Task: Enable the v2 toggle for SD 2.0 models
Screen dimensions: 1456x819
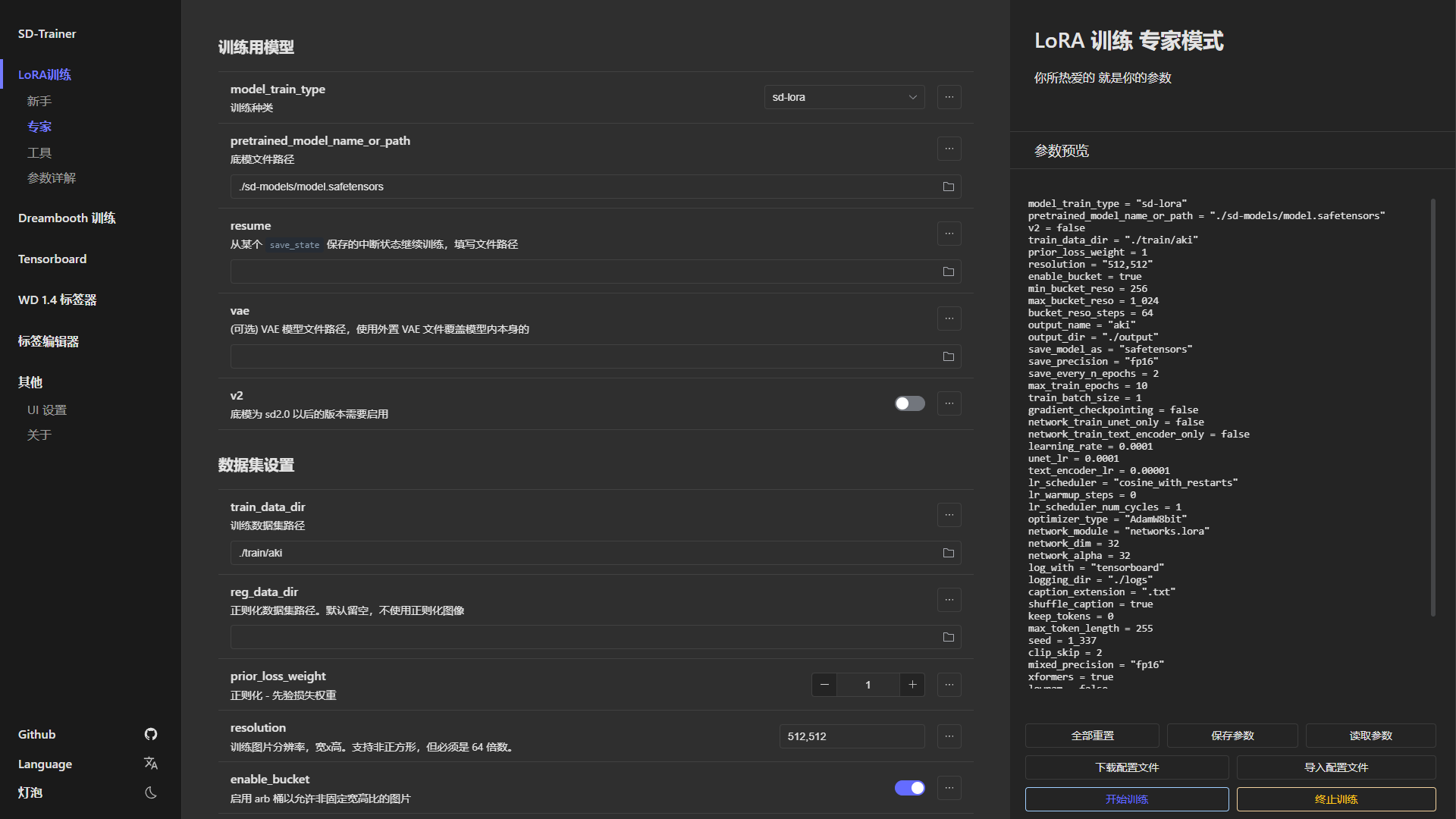Action: tap(909, 403)
